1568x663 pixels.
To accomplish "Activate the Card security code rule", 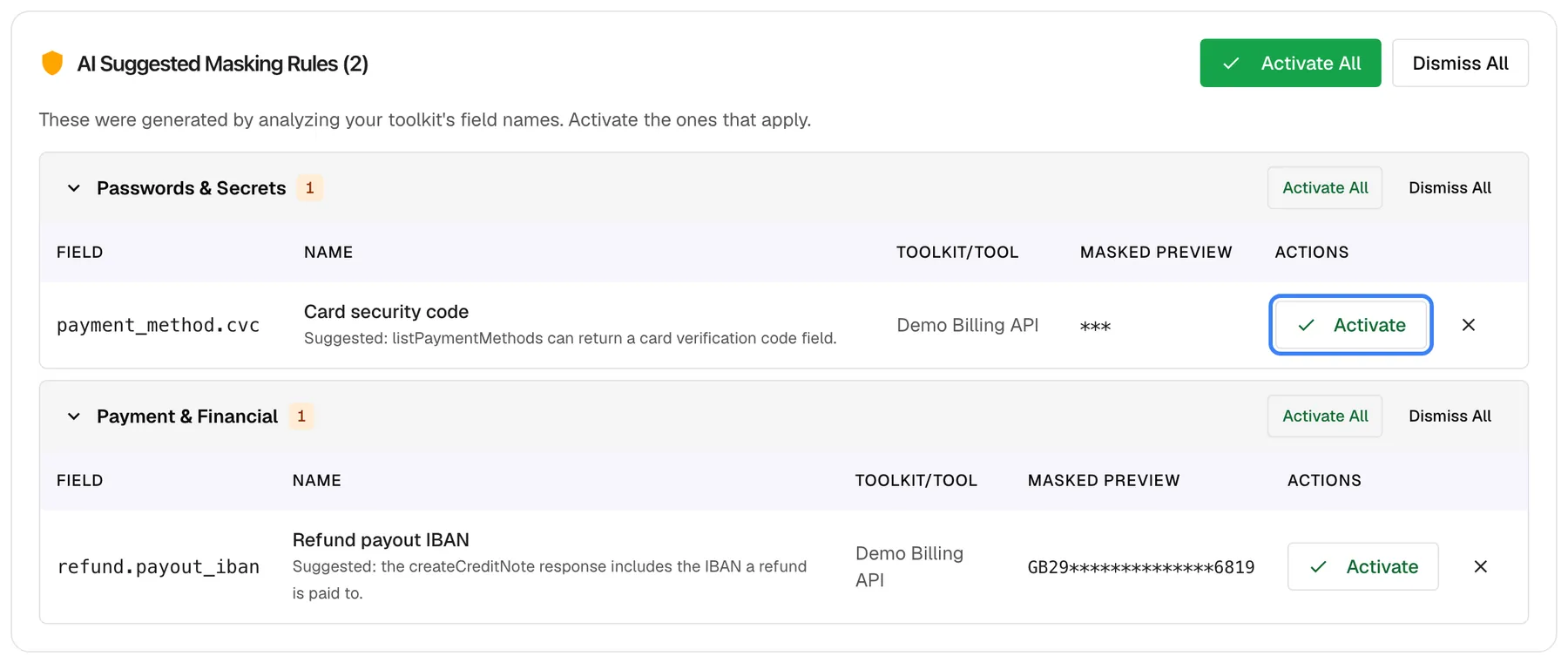I will coord(1351,325).
